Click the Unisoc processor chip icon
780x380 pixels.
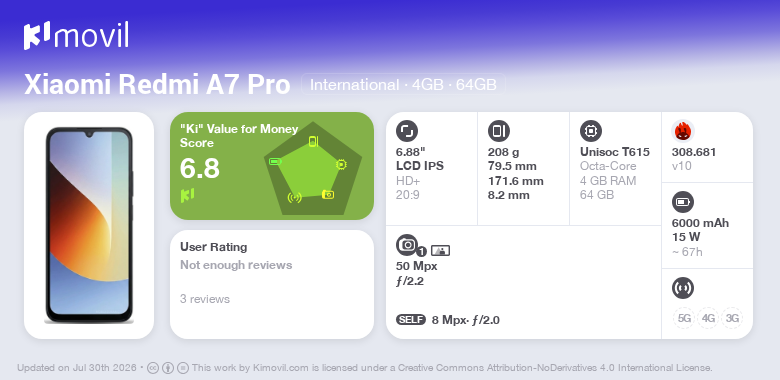591,131
